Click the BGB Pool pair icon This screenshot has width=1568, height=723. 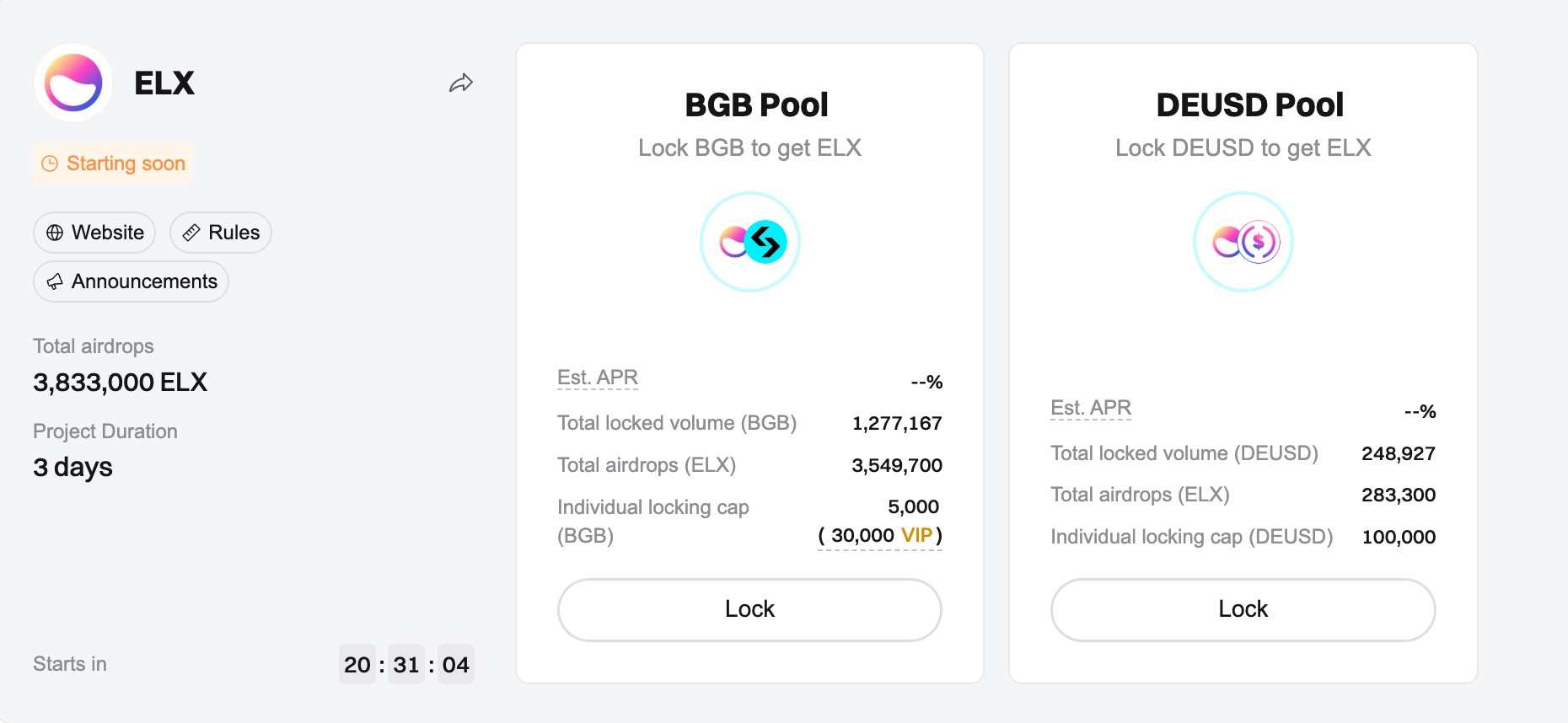[750, 242]
